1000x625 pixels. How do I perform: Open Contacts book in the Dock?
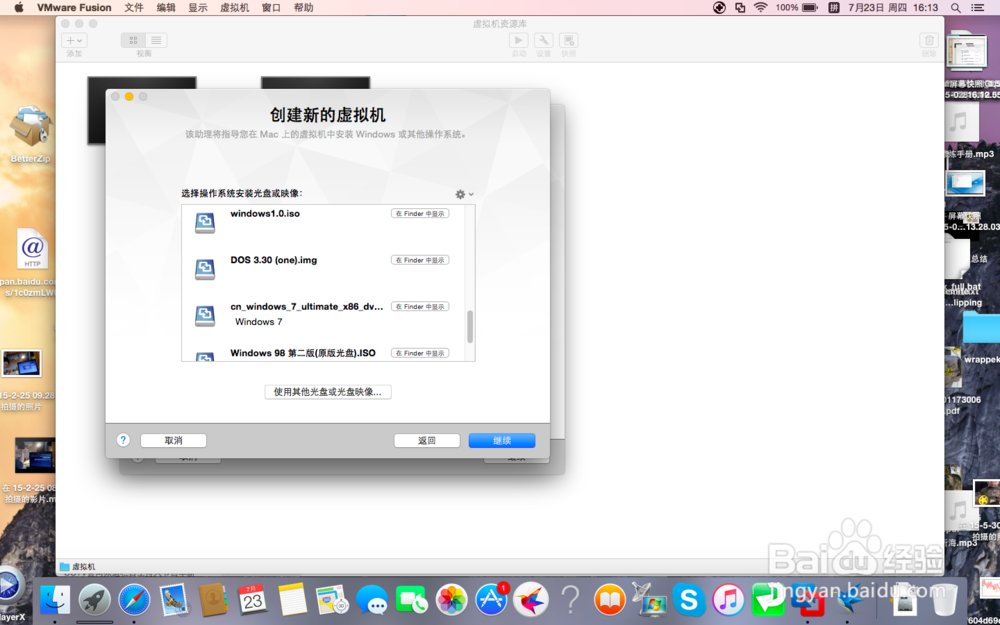[x=213, y=600]
